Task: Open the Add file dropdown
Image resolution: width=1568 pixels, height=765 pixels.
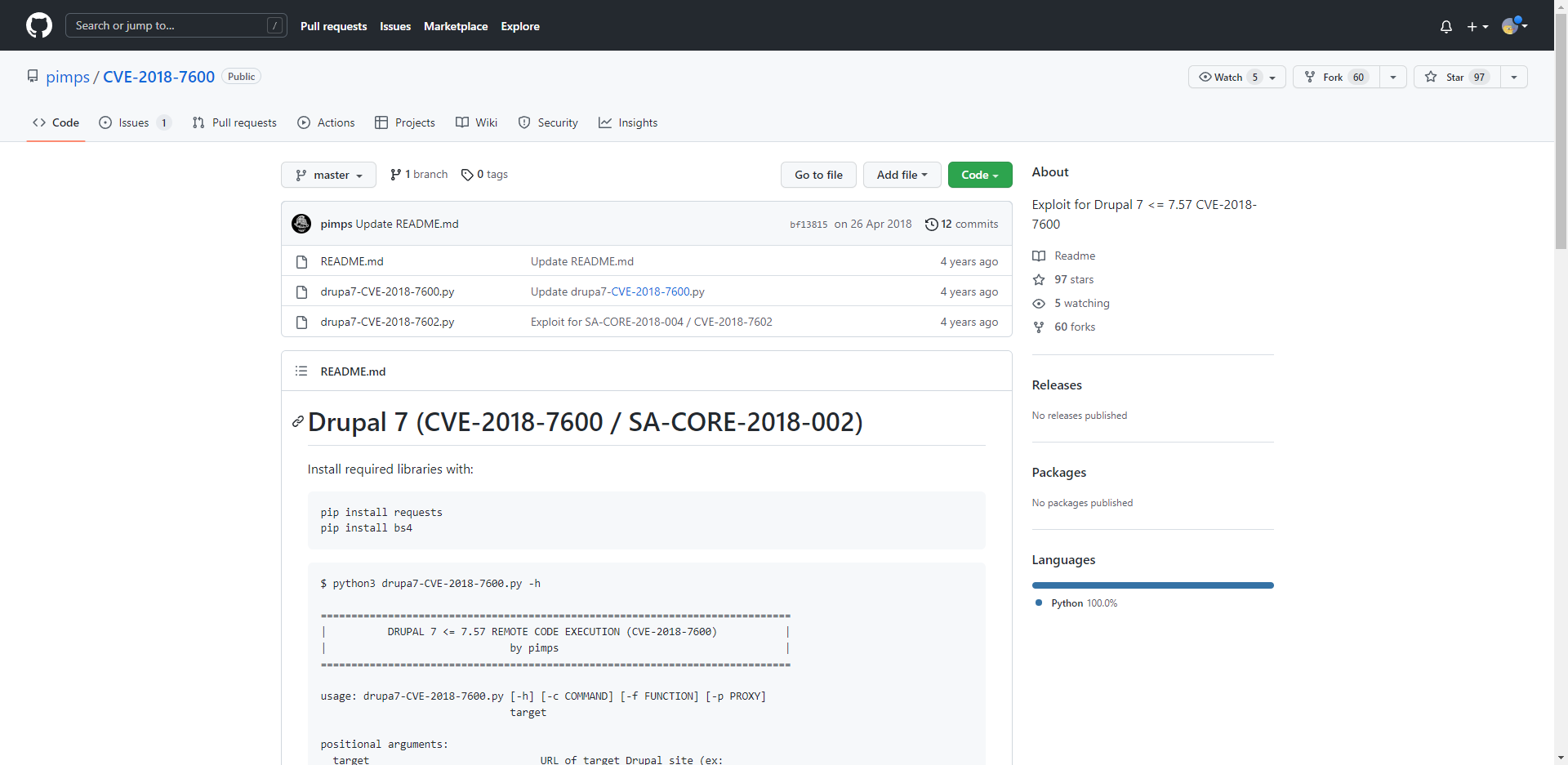Action: [902, 175]
